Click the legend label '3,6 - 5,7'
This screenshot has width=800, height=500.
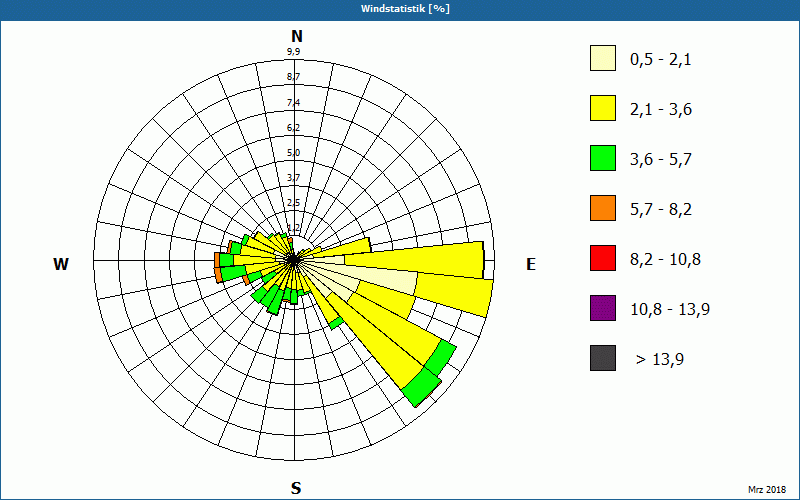pyautogui.click(x=661, y=160)
